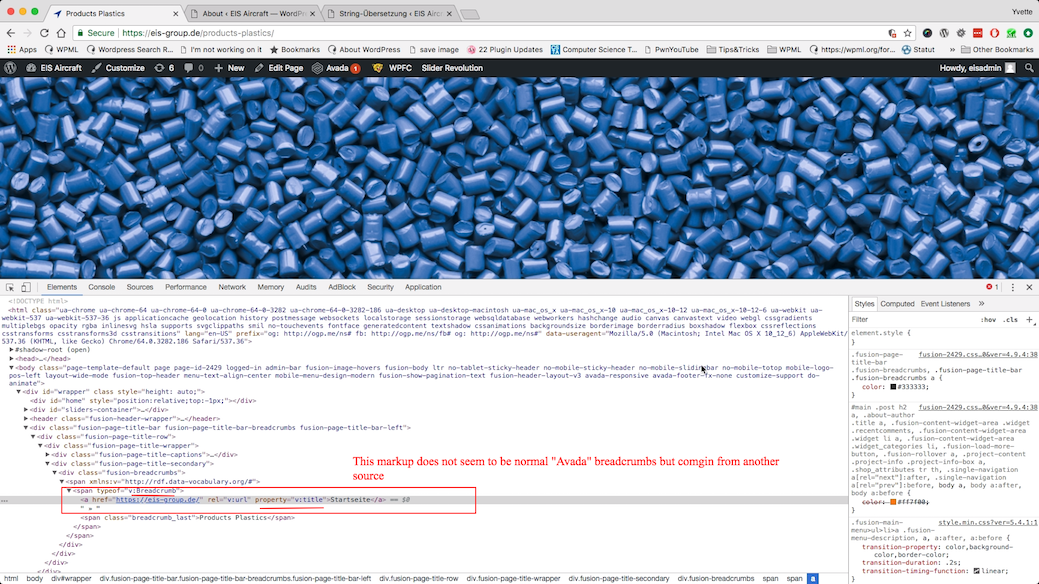The height and width of the screenshot is (584, 1039).
Task: Open Slider Revolution in admin bar
Action: [x=452, y=68]
